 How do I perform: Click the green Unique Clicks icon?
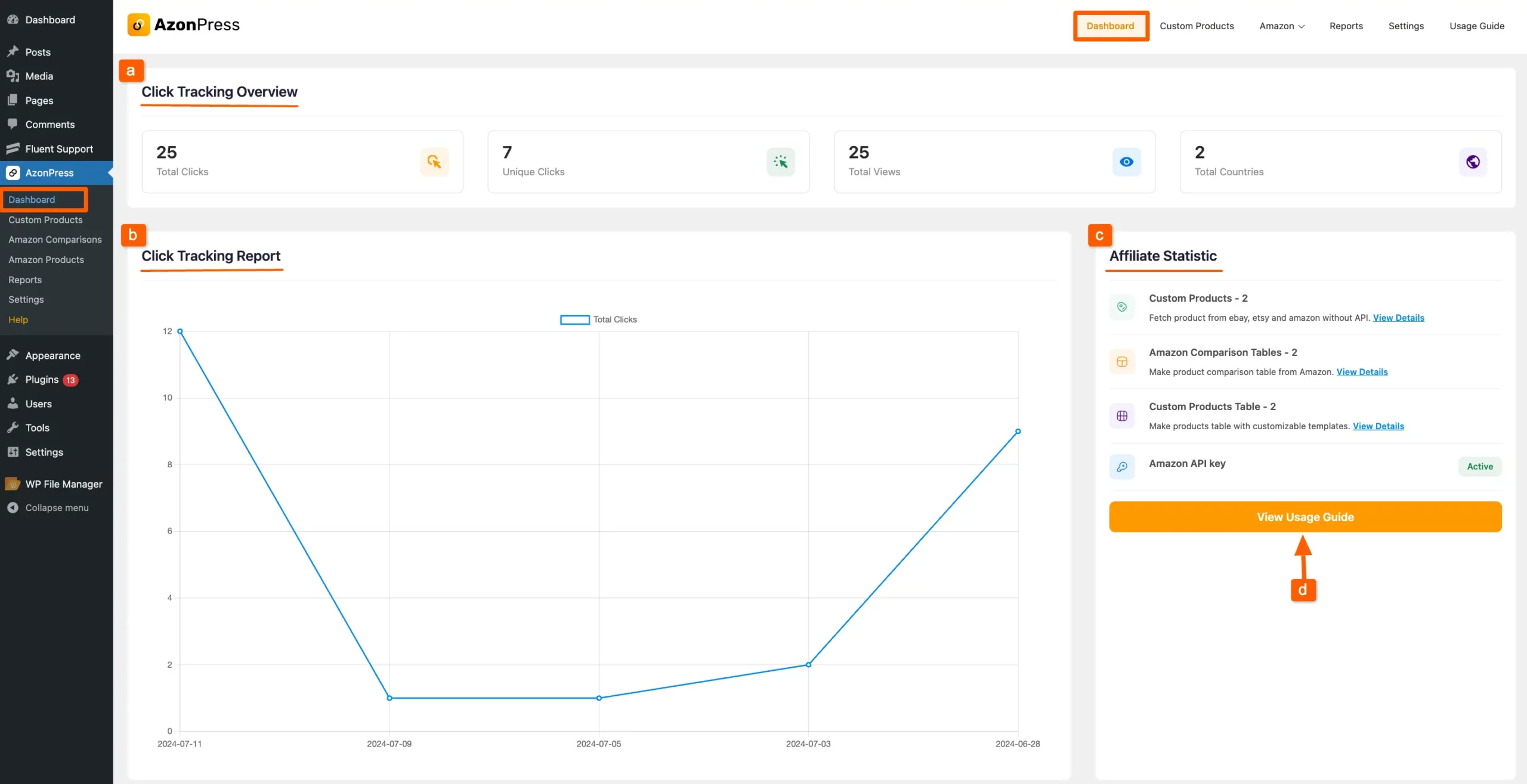point(780,162)
